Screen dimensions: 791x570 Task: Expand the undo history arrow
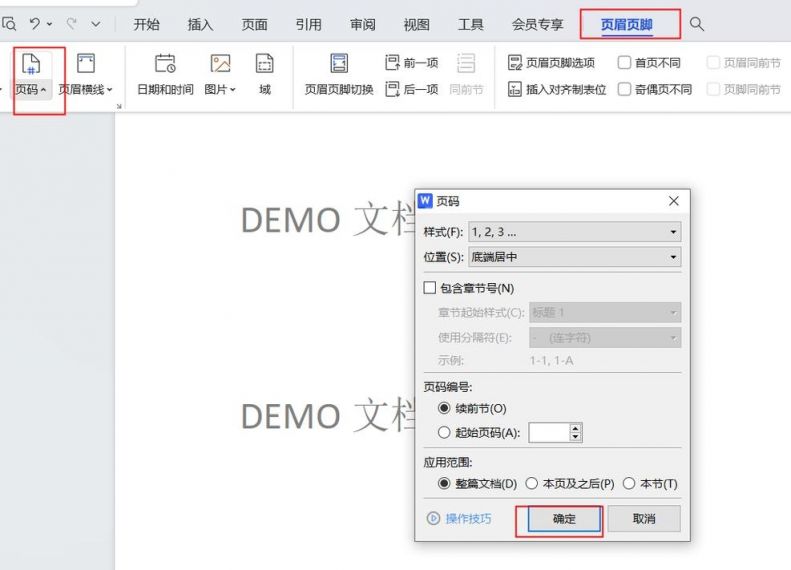[49, 24]
